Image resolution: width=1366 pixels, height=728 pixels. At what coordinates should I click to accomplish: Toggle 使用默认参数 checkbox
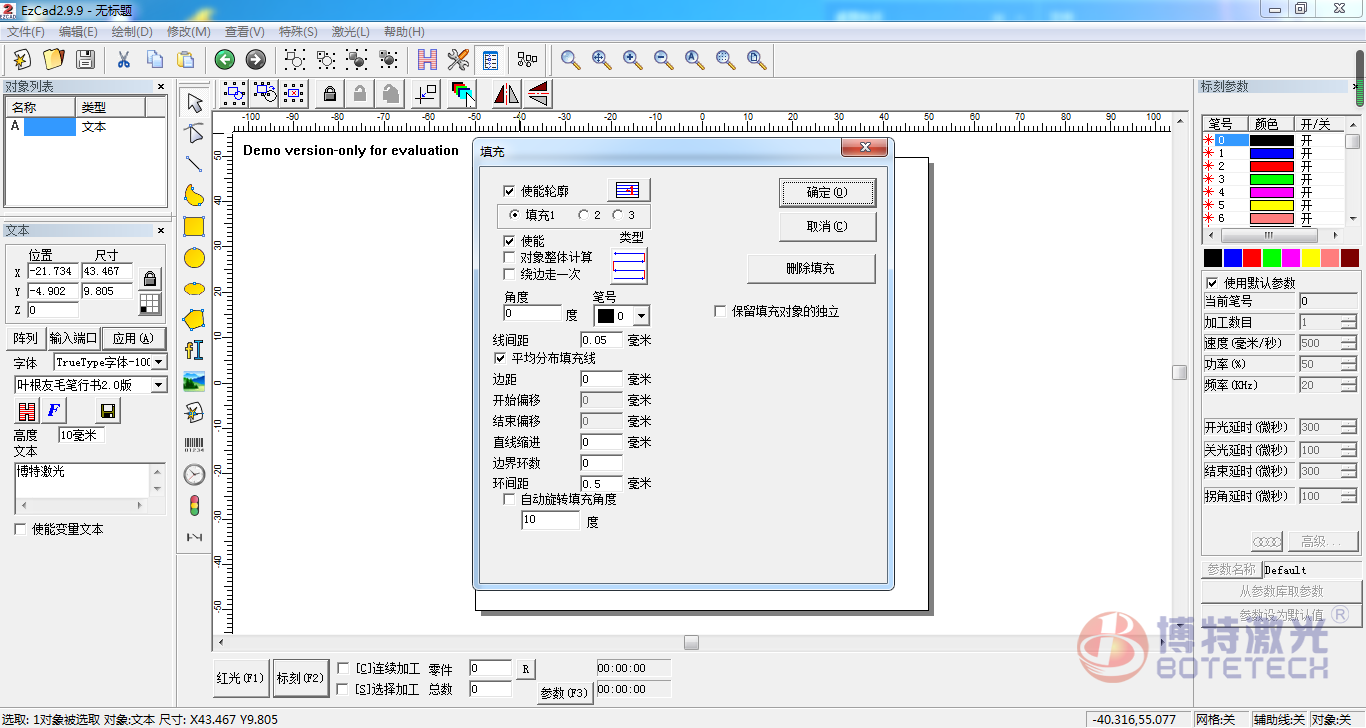(1213, 283)
